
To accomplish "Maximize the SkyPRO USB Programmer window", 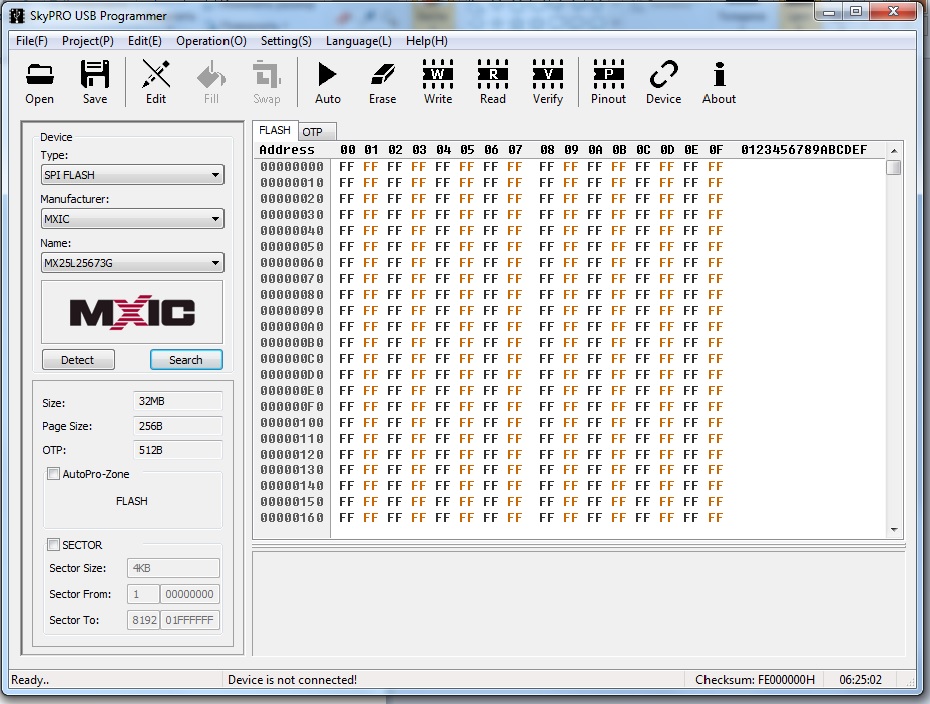I will pos(856,11).
